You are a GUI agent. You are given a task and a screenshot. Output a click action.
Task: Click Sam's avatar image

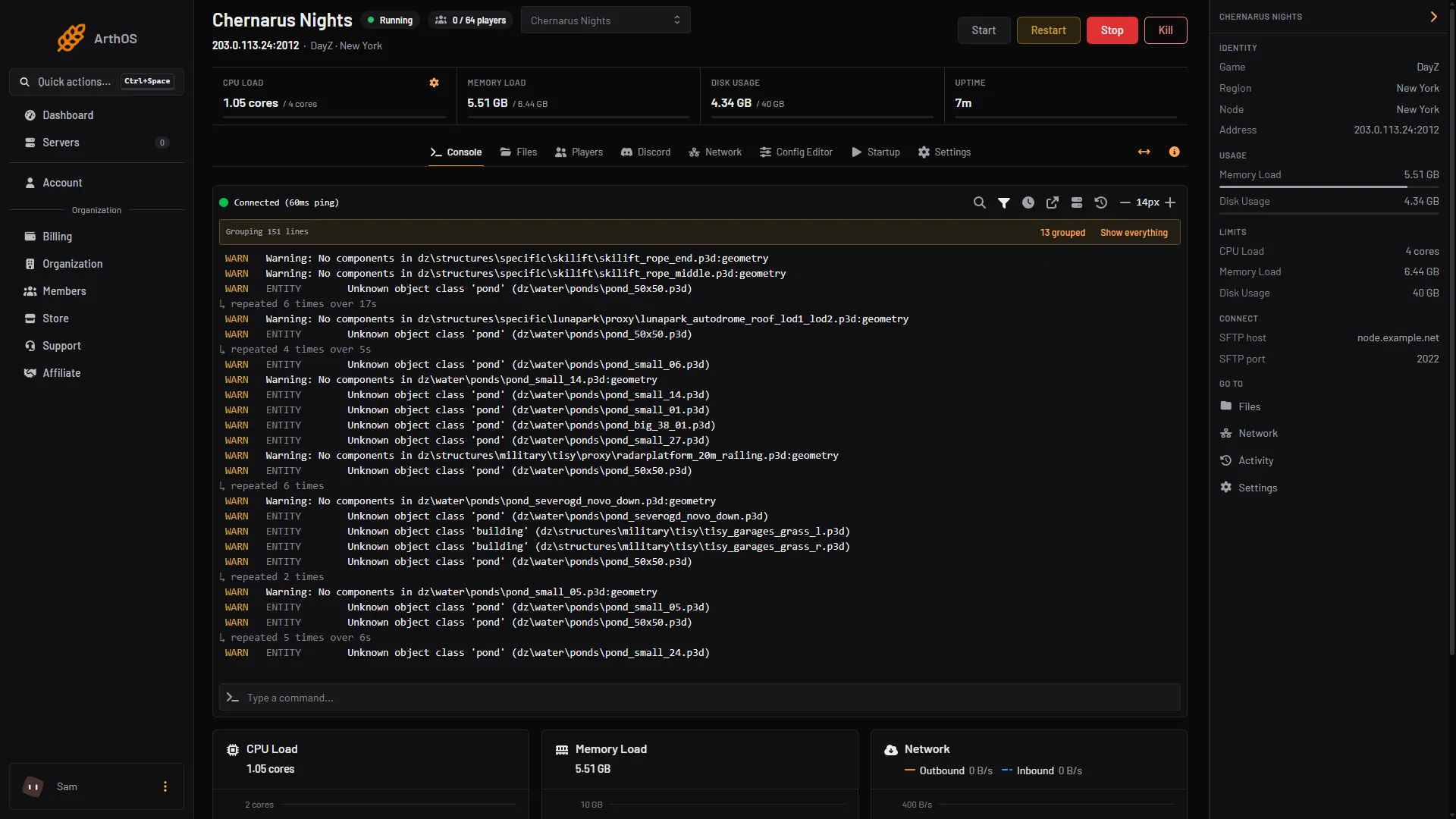(x=33, y=787)
